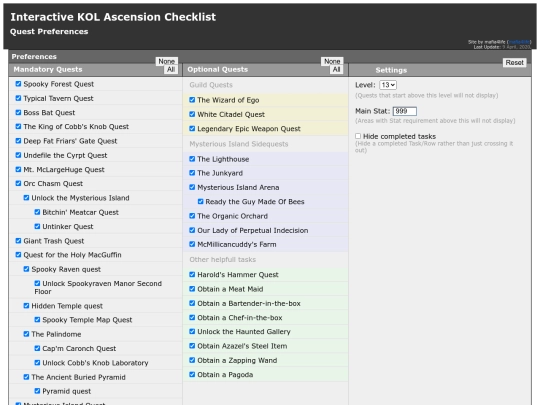The height and width of the screenshot is (405, 540).
Task: Toggle Obtain a Pagoda checkbox
Action: 192,374
